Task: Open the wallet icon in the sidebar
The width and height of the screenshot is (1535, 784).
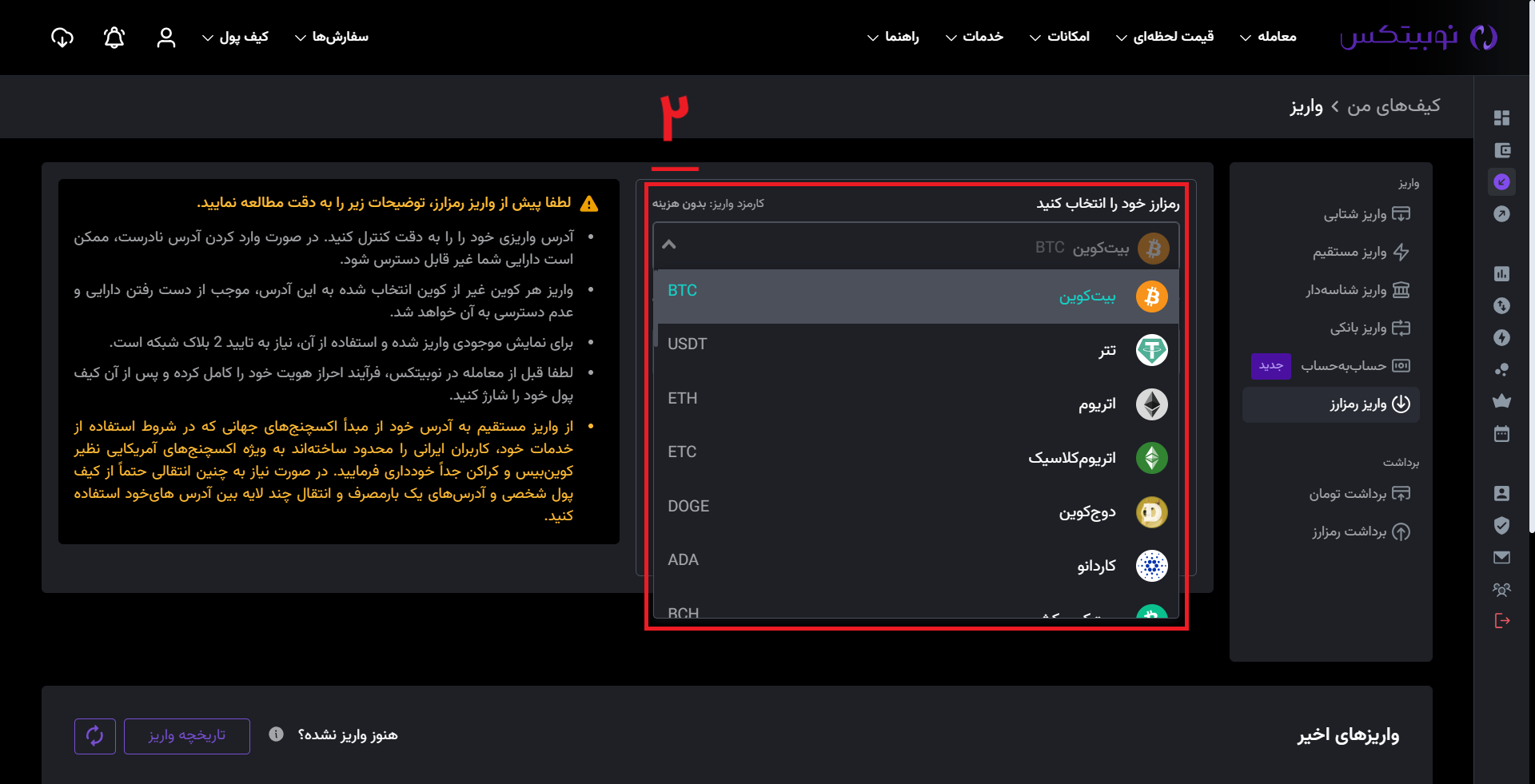Action: click(1501, 150)
